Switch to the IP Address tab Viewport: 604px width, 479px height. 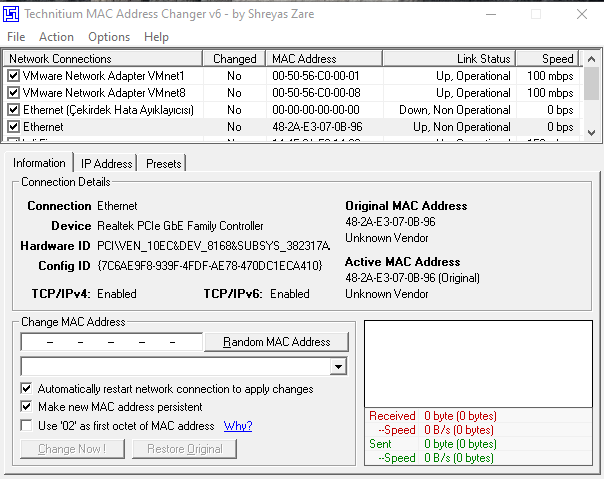tap(106, 163)
